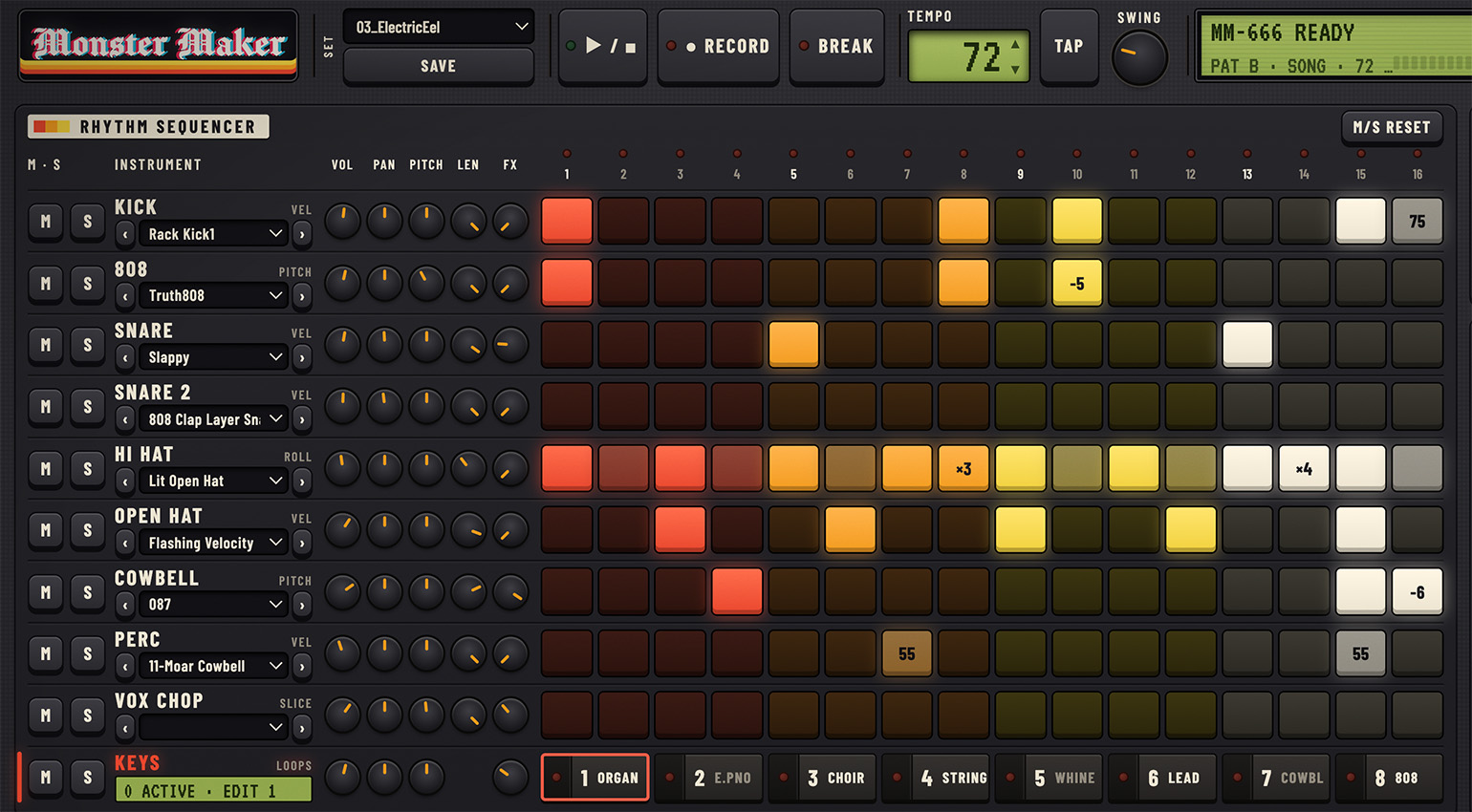The height and width of the screenshot is (812, 1472).
Task: Toggle KICK step 1 pad
Action: (x=567, y=221)
